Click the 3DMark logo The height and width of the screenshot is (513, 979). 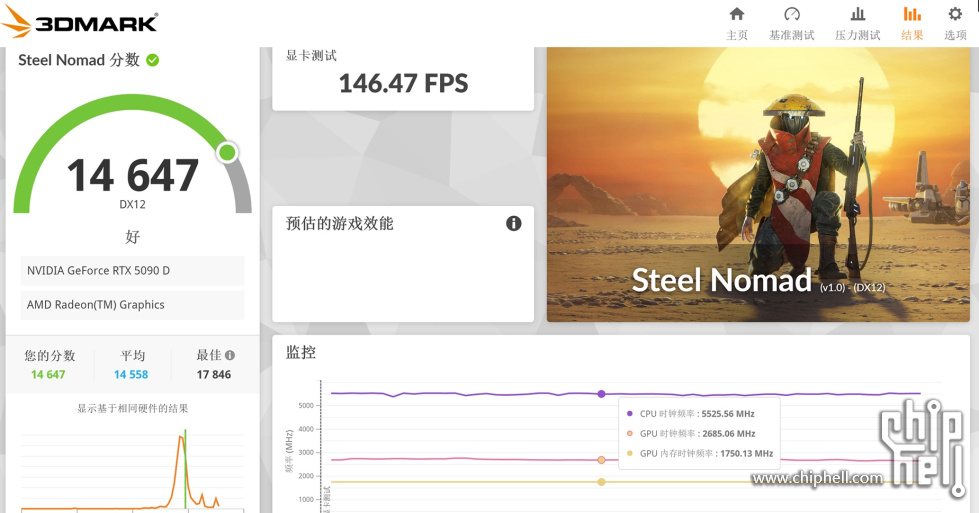[82, 23]
